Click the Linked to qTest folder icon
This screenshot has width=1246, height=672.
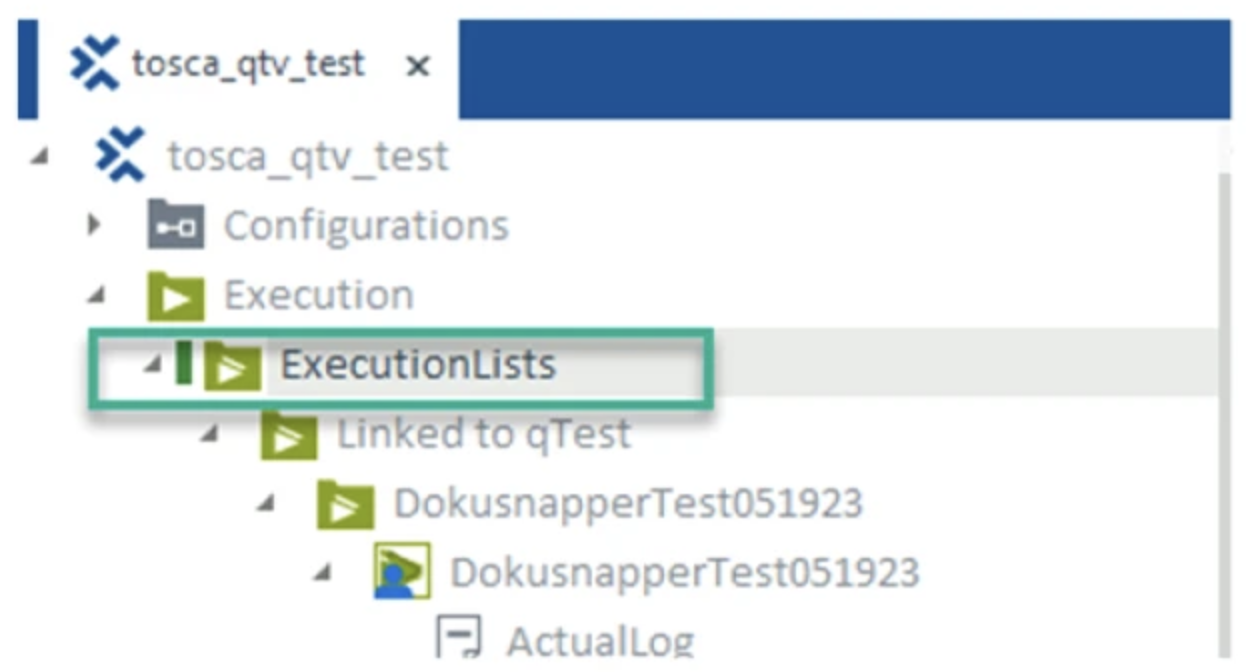[289, 435]
